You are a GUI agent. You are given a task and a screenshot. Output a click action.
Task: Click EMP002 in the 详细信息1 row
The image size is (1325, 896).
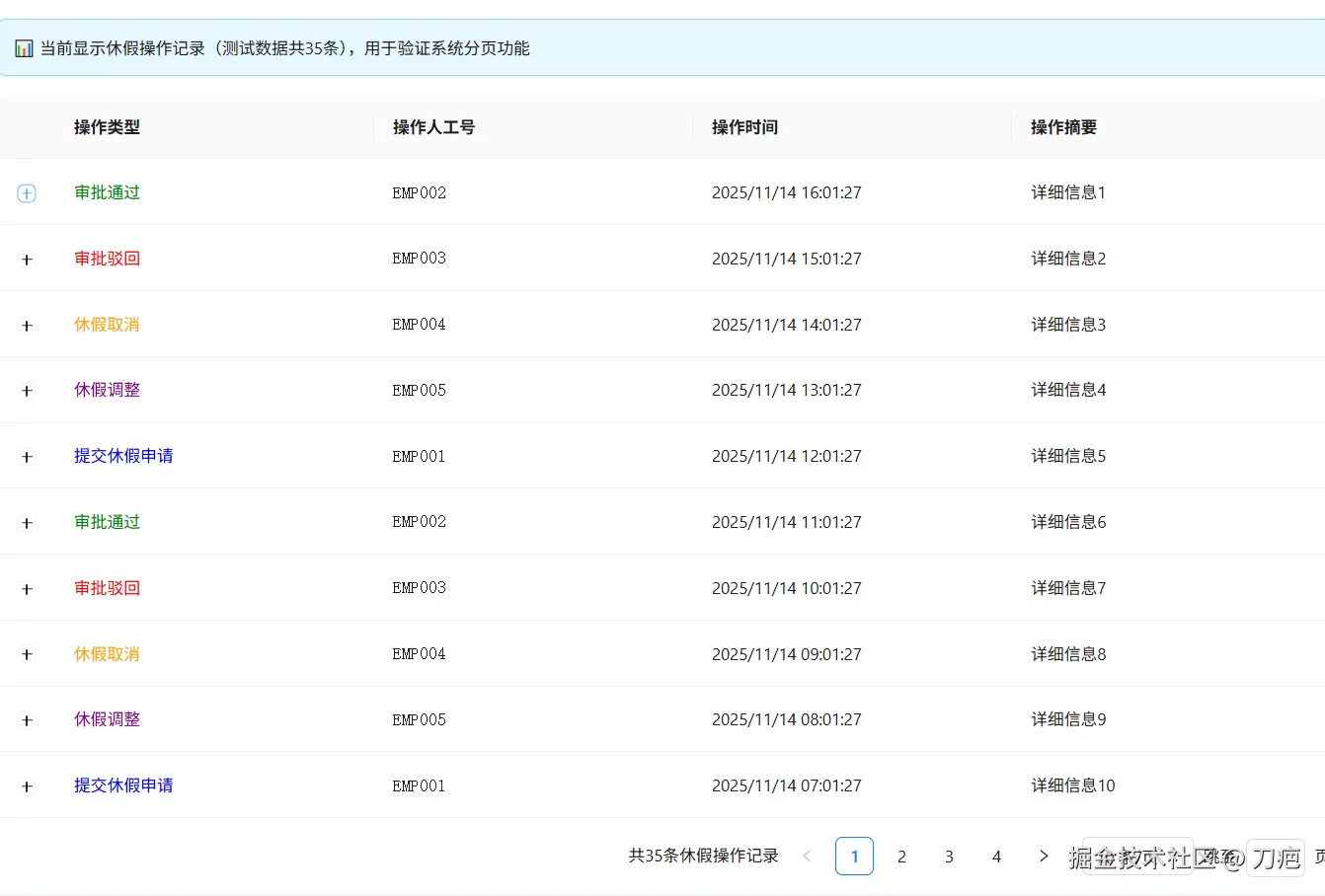click(420, 192)
